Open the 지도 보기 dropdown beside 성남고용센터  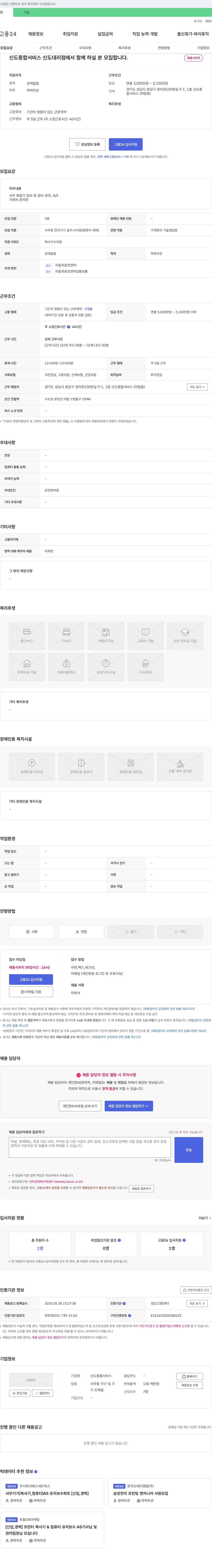tap(197, 1303)
